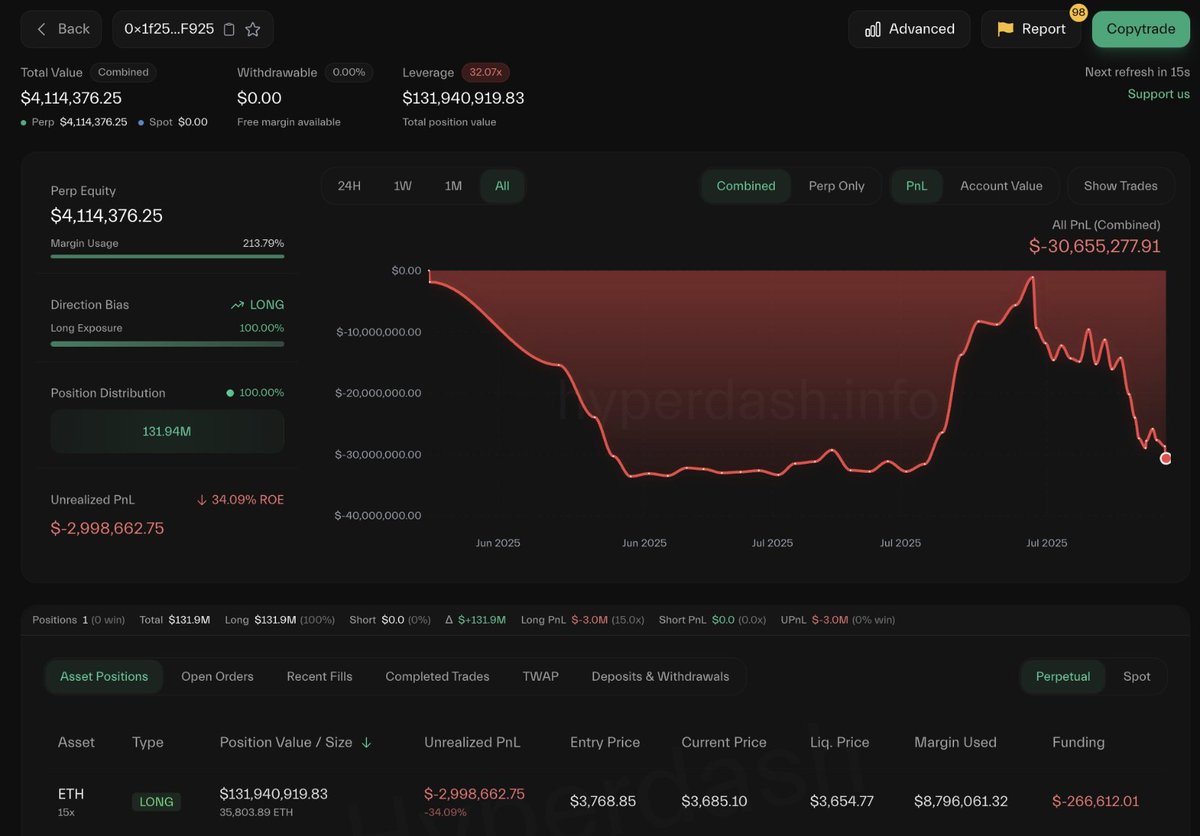Screen dimensions: 1200x836
Task: Click the Long Exposure progress bar
Action: 167,343
